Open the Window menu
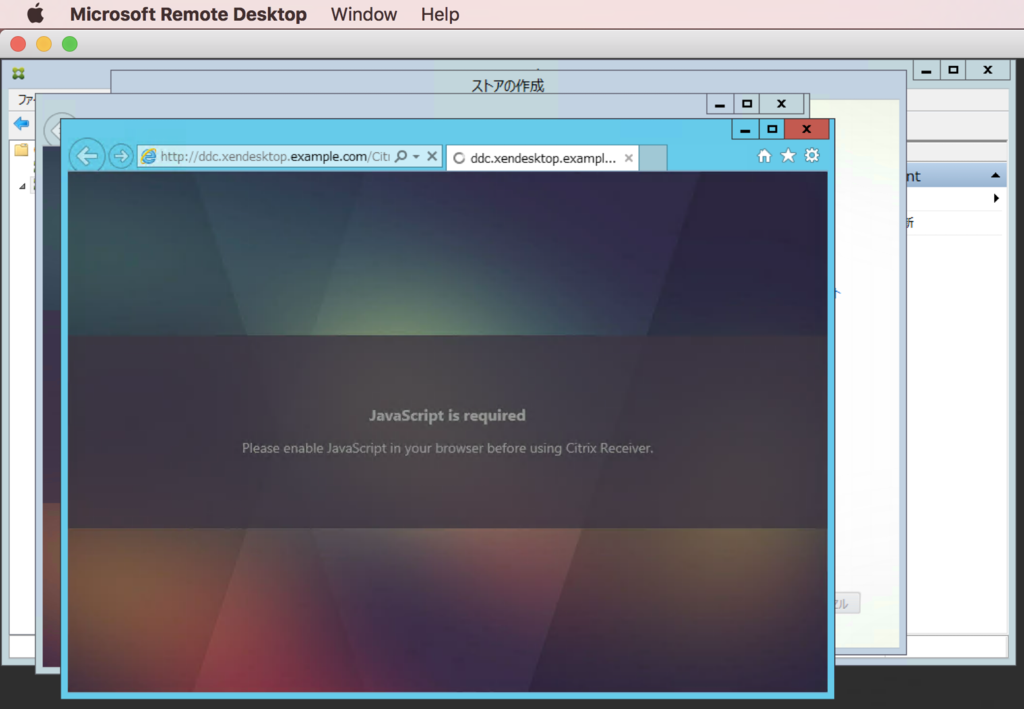 pyautogui.click(x=364, y=14)
